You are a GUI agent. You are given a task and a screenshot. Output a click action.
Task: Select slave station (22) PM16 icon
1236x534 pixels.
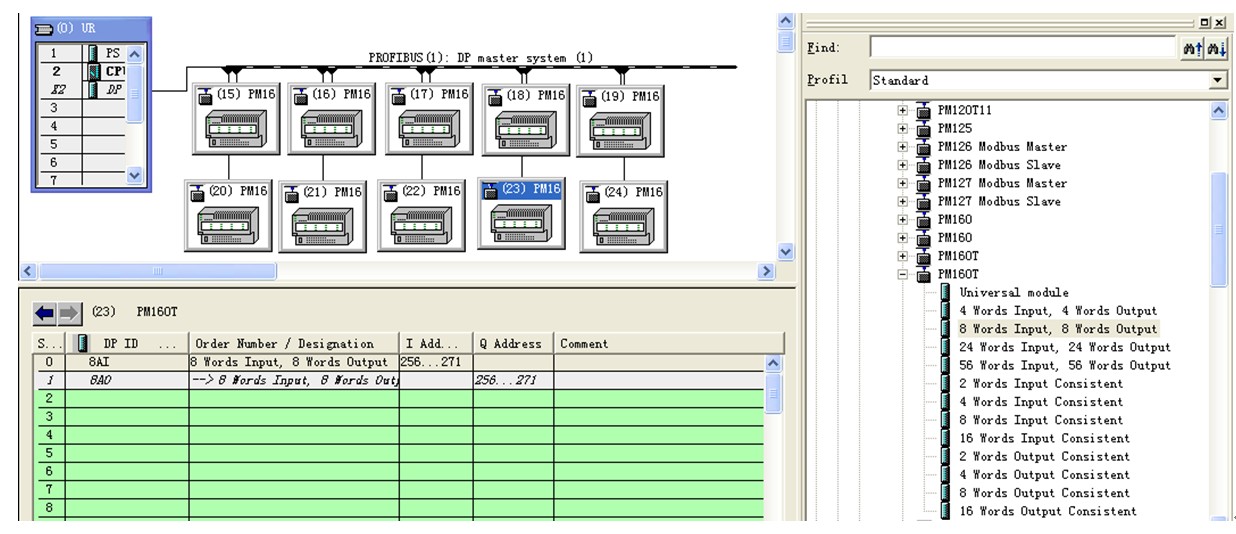point(422,215)
